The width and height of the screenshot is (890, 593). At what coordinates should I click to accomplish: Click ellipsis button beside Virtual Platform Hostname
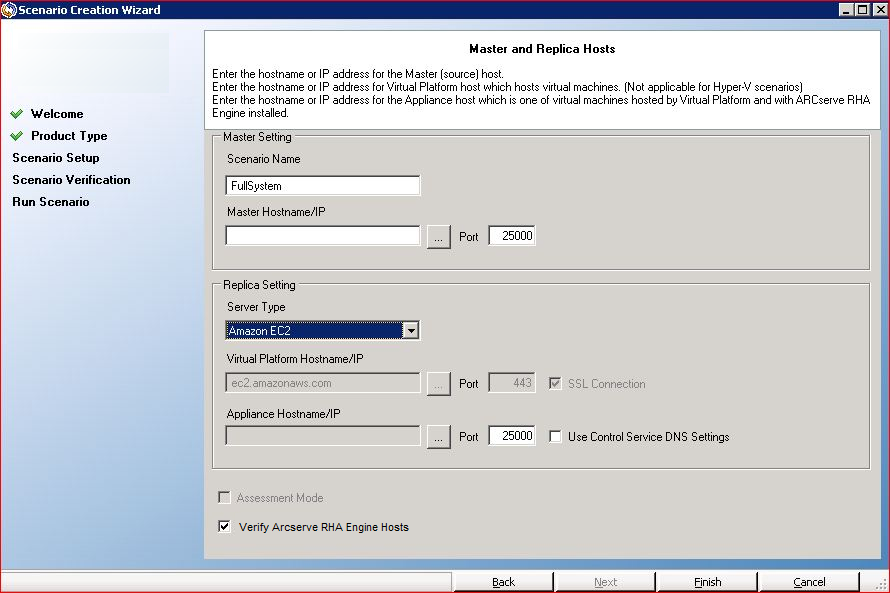click(x=439, y=384)
